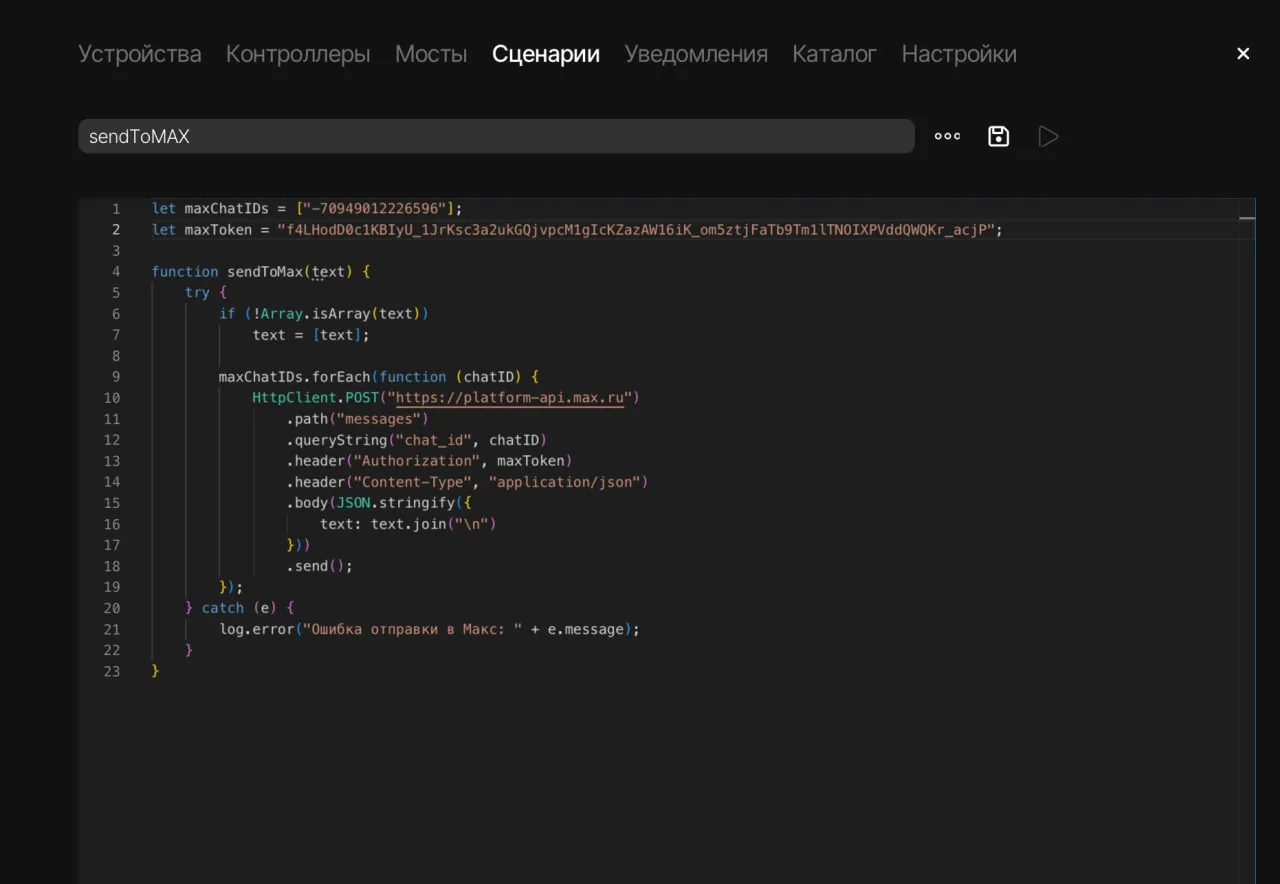Click the "Ошибка отправки в Макс: " string
Image resolution: width=1280 pixels, height=884 pixels.
click(x=412, y=629)
